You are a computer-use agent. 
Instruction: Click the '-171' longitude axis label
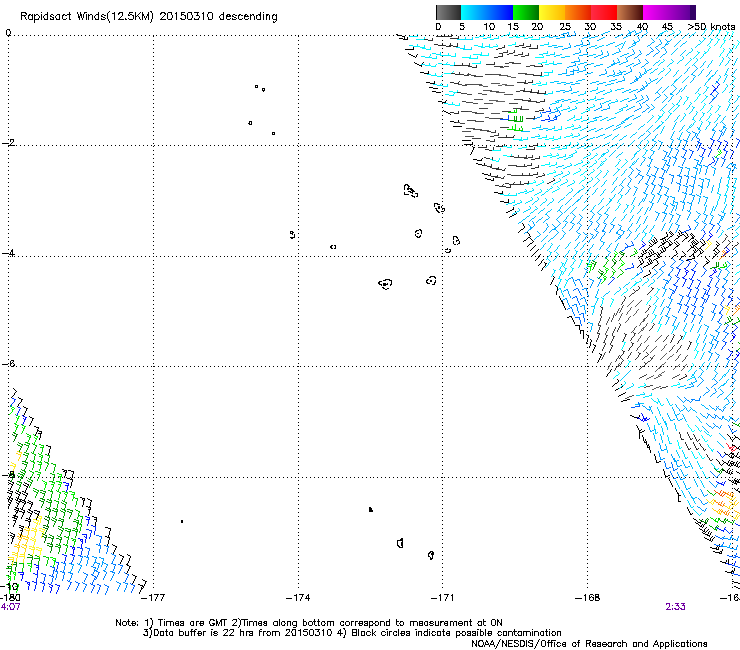[443, 598]
